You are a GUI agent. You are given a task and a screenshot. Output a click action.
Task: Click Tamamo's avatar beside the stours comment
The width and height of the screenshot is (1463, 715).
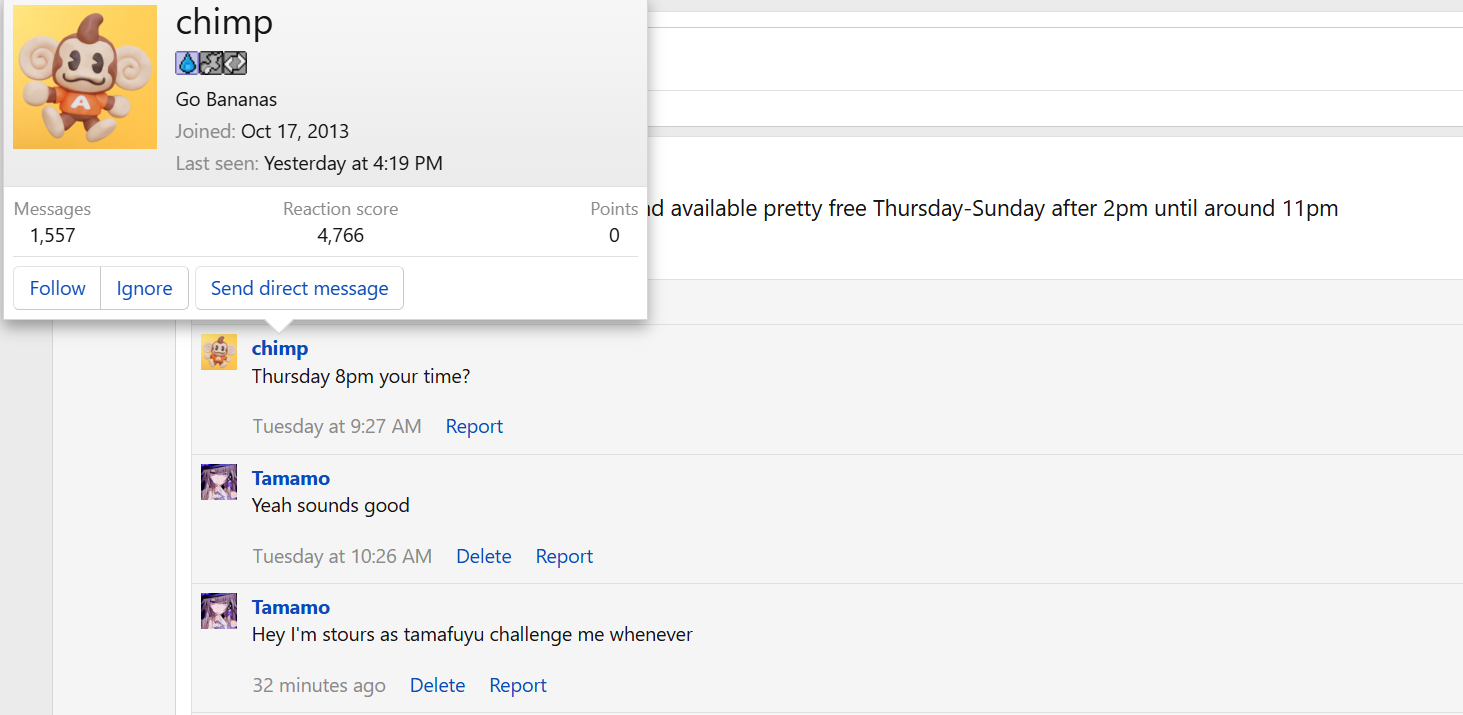tap(219, 611)
